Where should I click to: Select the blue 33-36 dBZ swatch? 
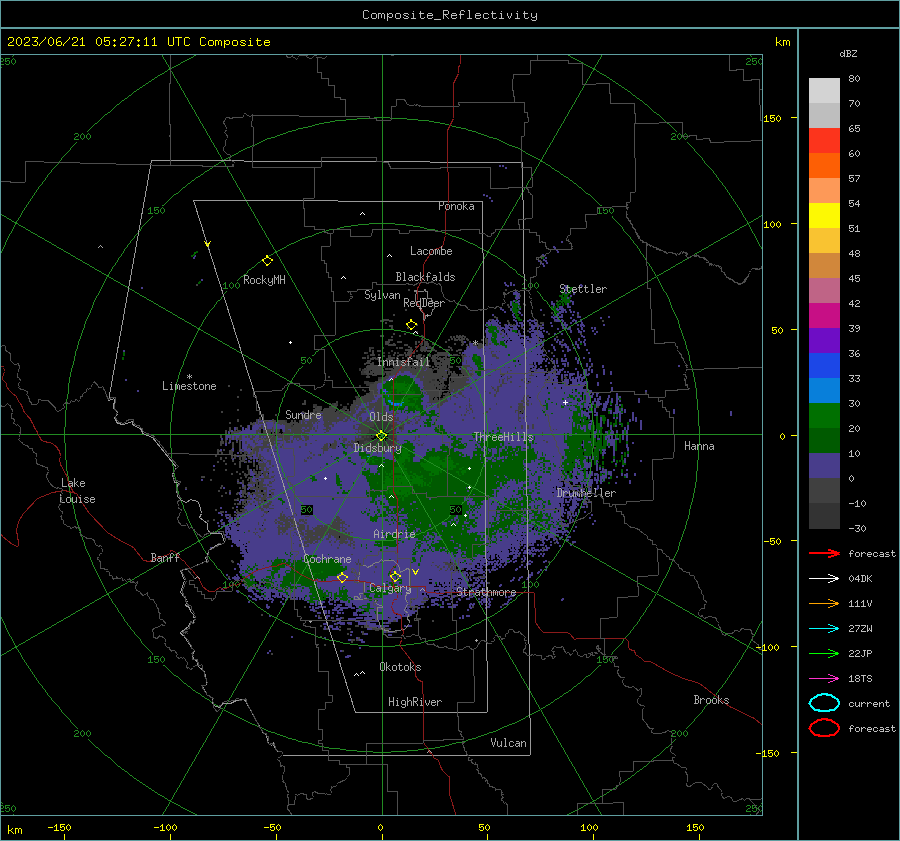[824, 365]
